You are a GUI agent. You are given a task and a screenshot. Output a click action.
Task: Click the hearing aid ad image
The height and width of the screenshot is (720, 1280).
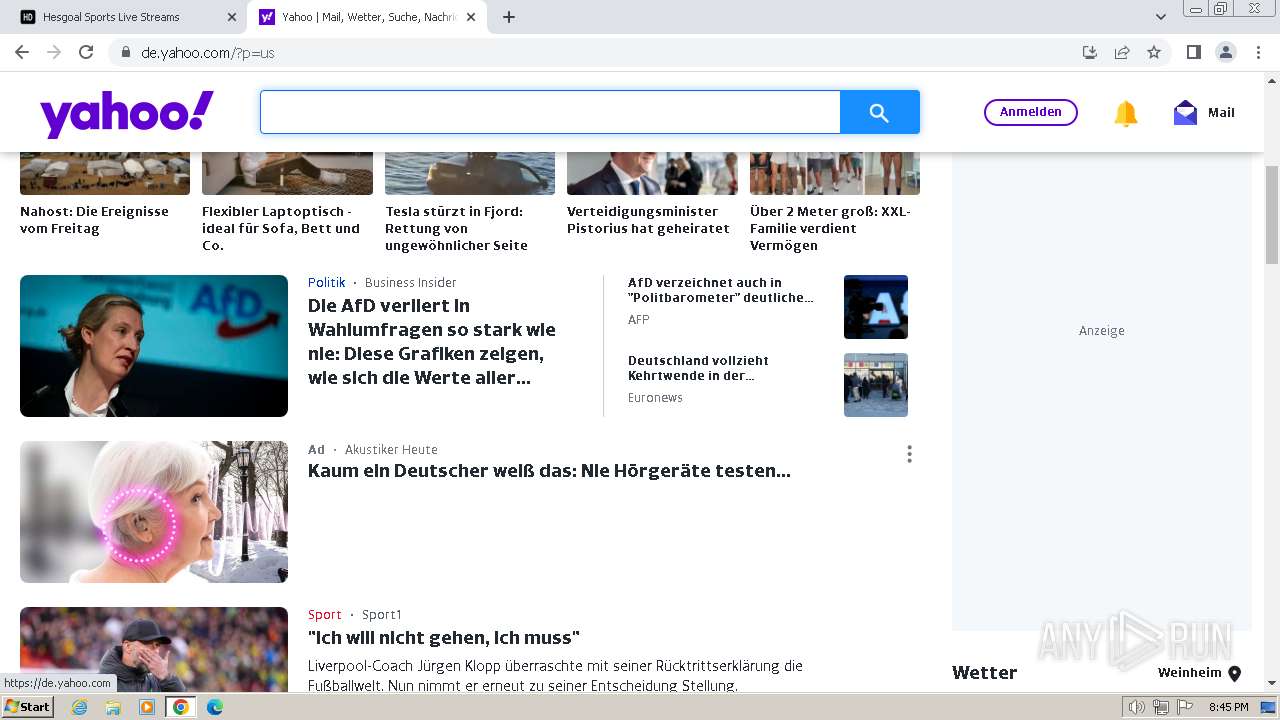coord(154,512)
